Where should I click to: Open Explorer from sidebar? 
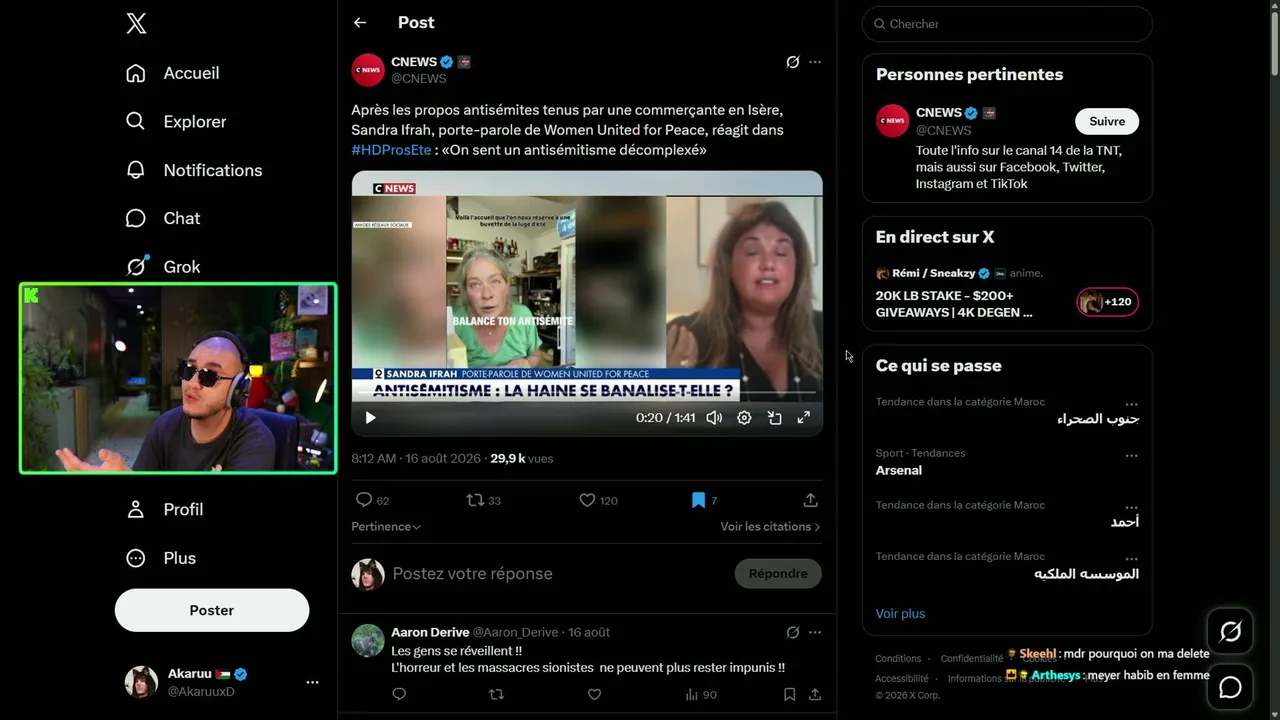click(x=176, y=121)
